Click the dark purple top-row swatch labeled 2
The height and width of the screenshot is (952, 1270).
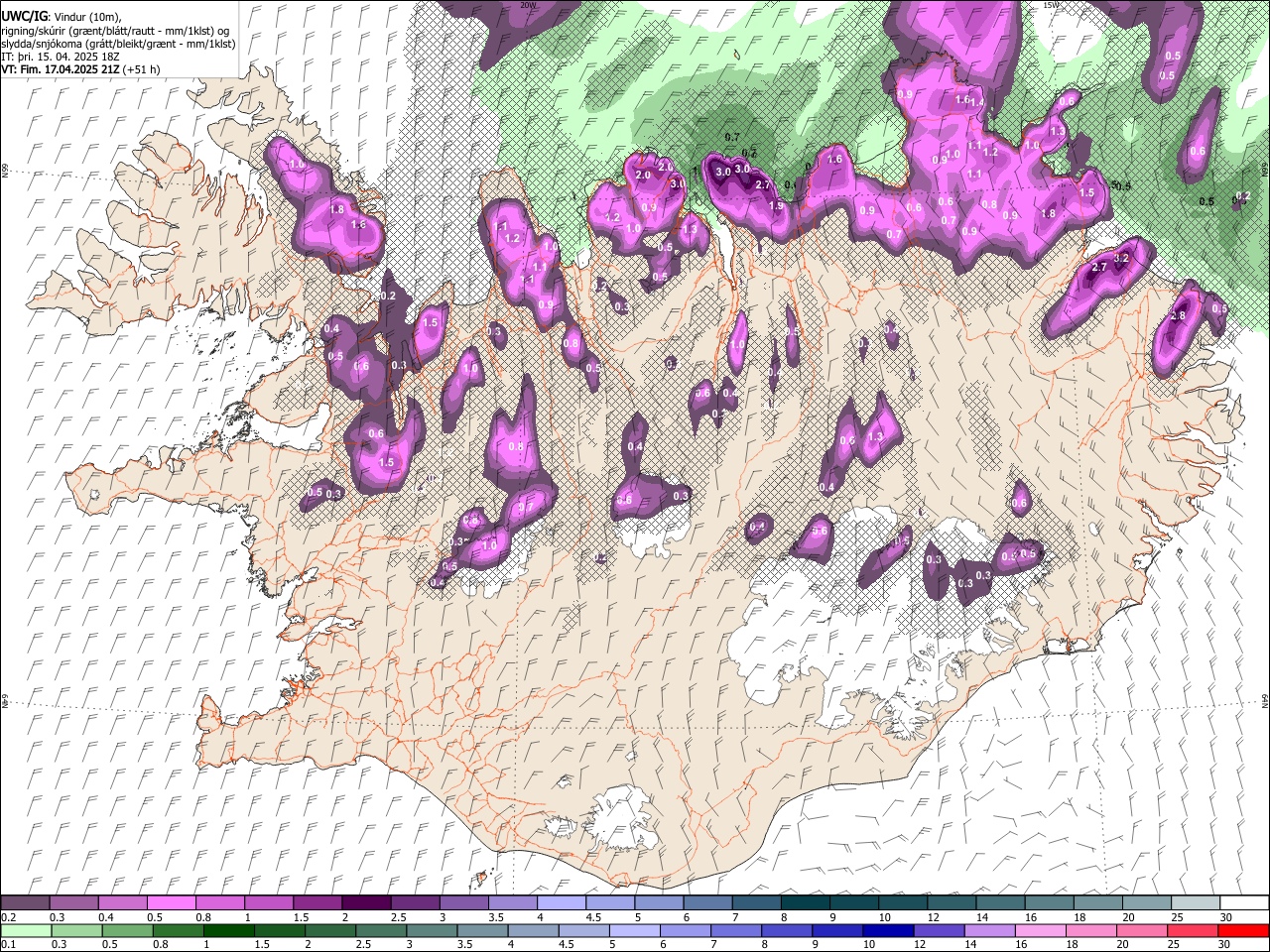(x=366, y=903)
